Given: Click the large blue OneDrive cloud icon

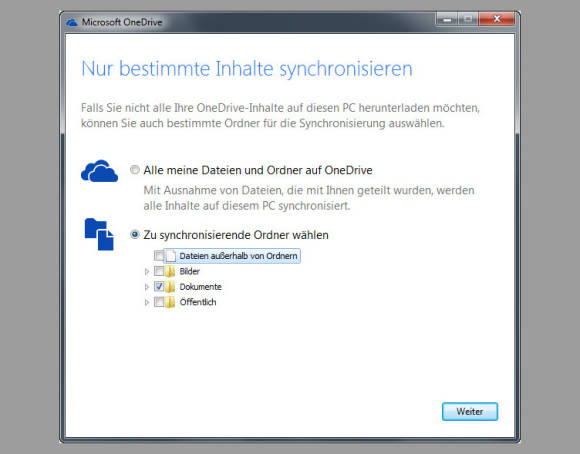Looking at the screenshot, I should pos(100,171).
